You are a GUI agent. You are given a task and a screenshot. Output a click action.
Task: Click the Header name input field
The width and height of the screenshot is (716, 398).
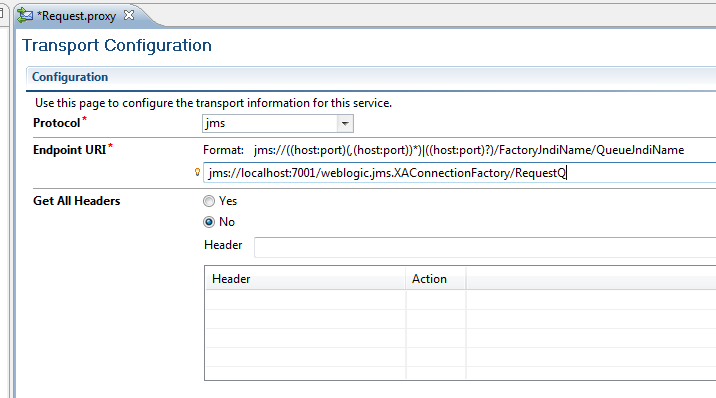coord(485,247)
